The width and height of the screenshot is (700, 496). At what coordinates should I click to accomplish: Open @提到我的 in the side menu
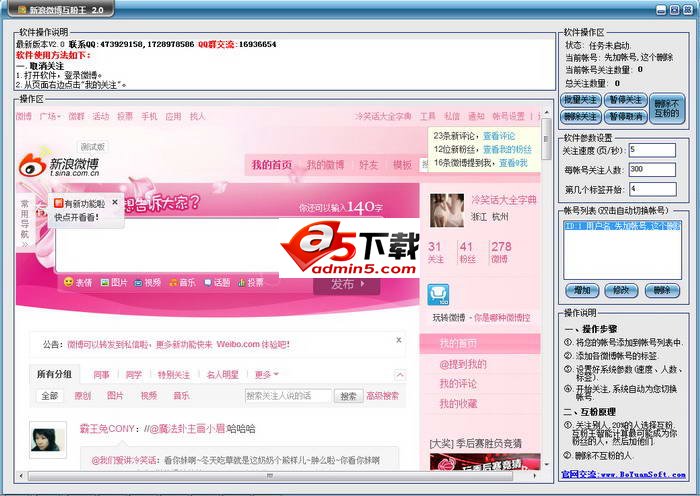463,364
